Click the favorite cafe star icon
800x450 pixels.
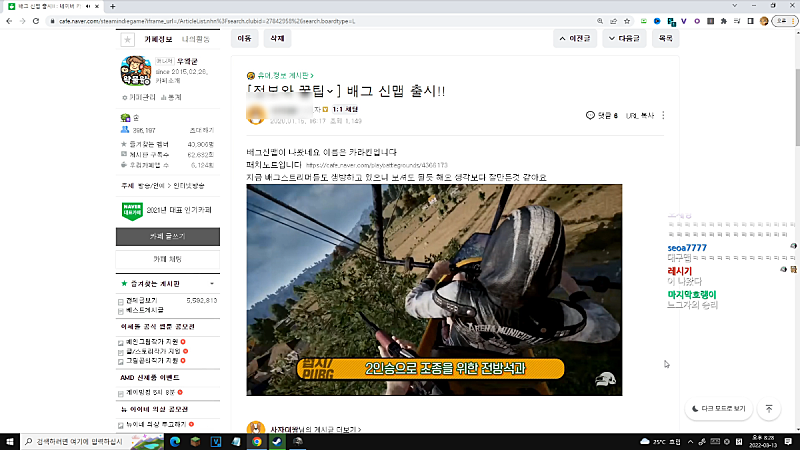pyautogui.click(x=128, y=39)
